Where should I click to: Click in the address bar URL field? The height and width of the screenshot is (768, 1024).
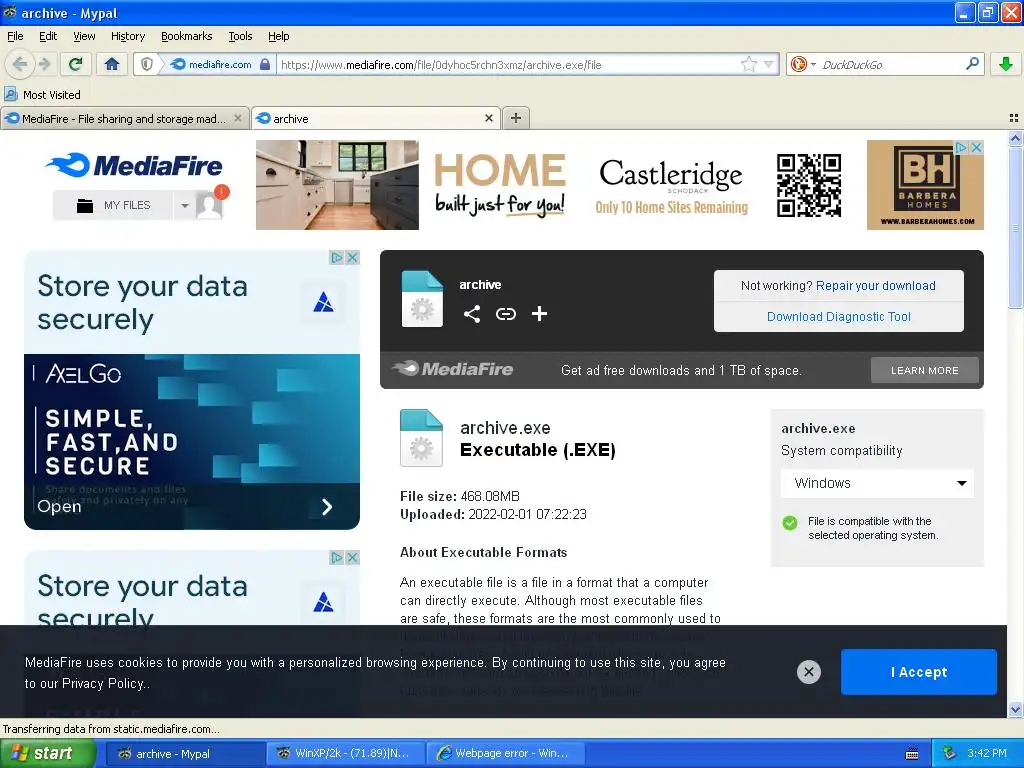coord(509,65)
